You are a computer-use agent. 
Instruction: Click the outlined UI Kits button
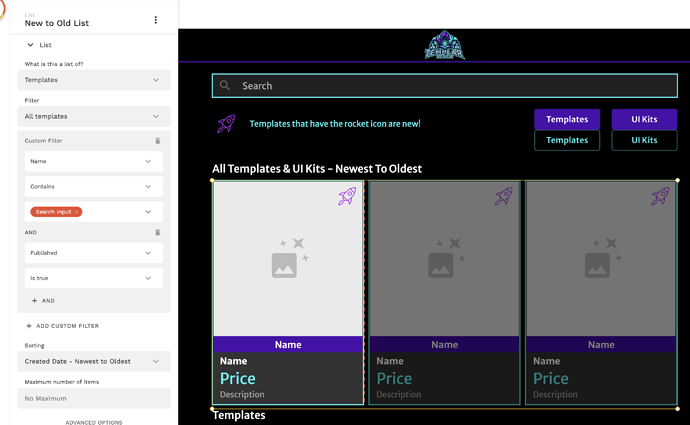click(644, 140)
